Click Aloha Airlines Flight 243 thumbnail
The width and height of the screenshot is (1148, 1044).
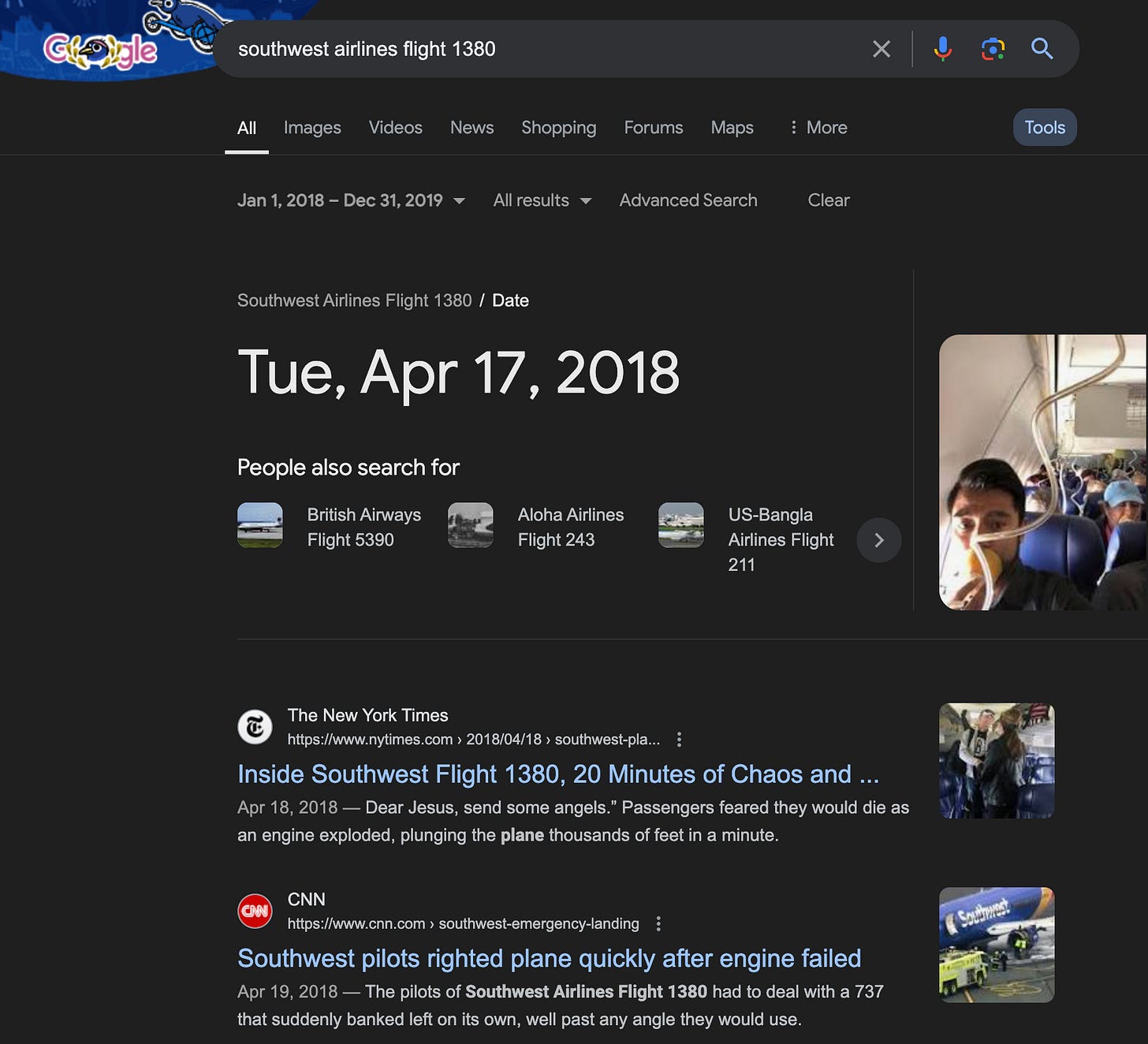471,525
